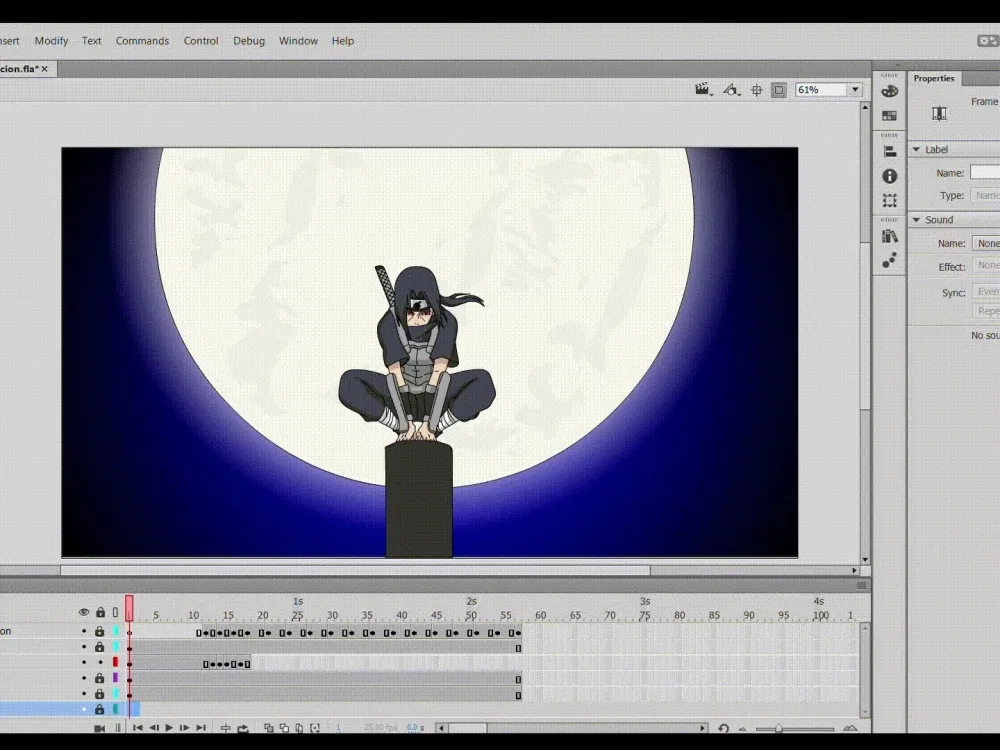Click the Label Name input field
The height and width of the screenshot is (750, 1000).
tap(985, 172)
